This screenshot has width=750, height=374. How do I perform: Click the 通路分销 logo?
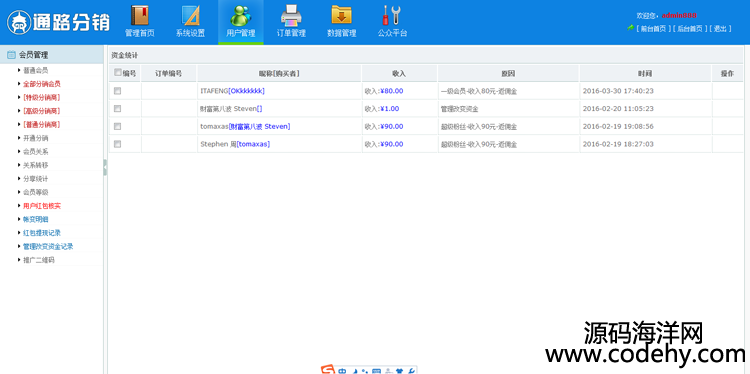58,22
